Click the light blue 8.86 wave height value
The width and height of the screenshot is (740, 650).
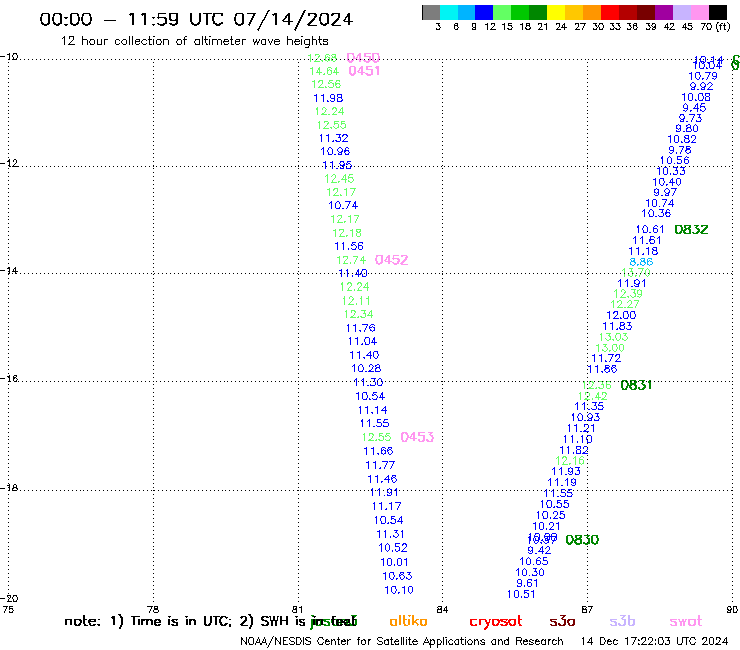coord(641,262)
